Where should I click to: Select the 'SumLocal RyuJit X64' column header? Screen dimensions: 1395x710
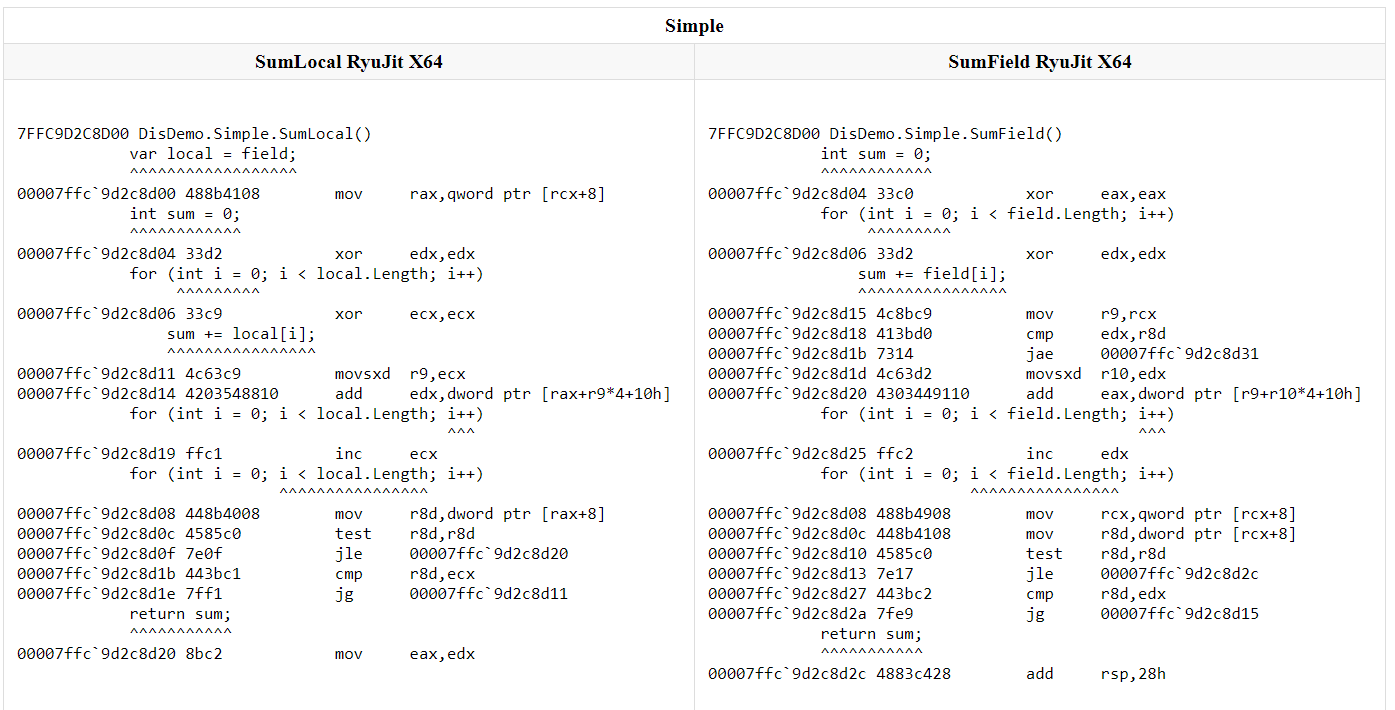pyautogui.click(x=349, y=62)
